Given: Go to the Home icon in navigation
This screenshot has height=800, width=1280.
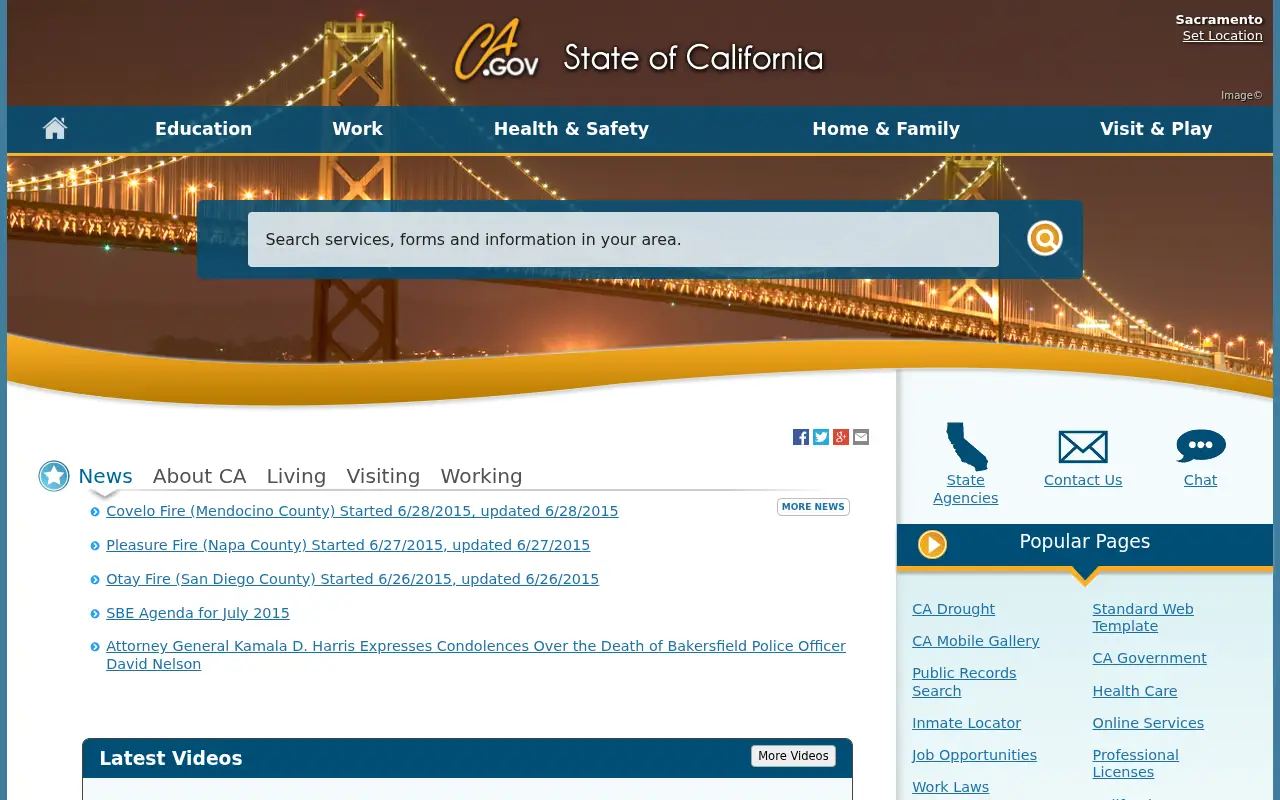Looking at the screenshot, I should 55,128.
